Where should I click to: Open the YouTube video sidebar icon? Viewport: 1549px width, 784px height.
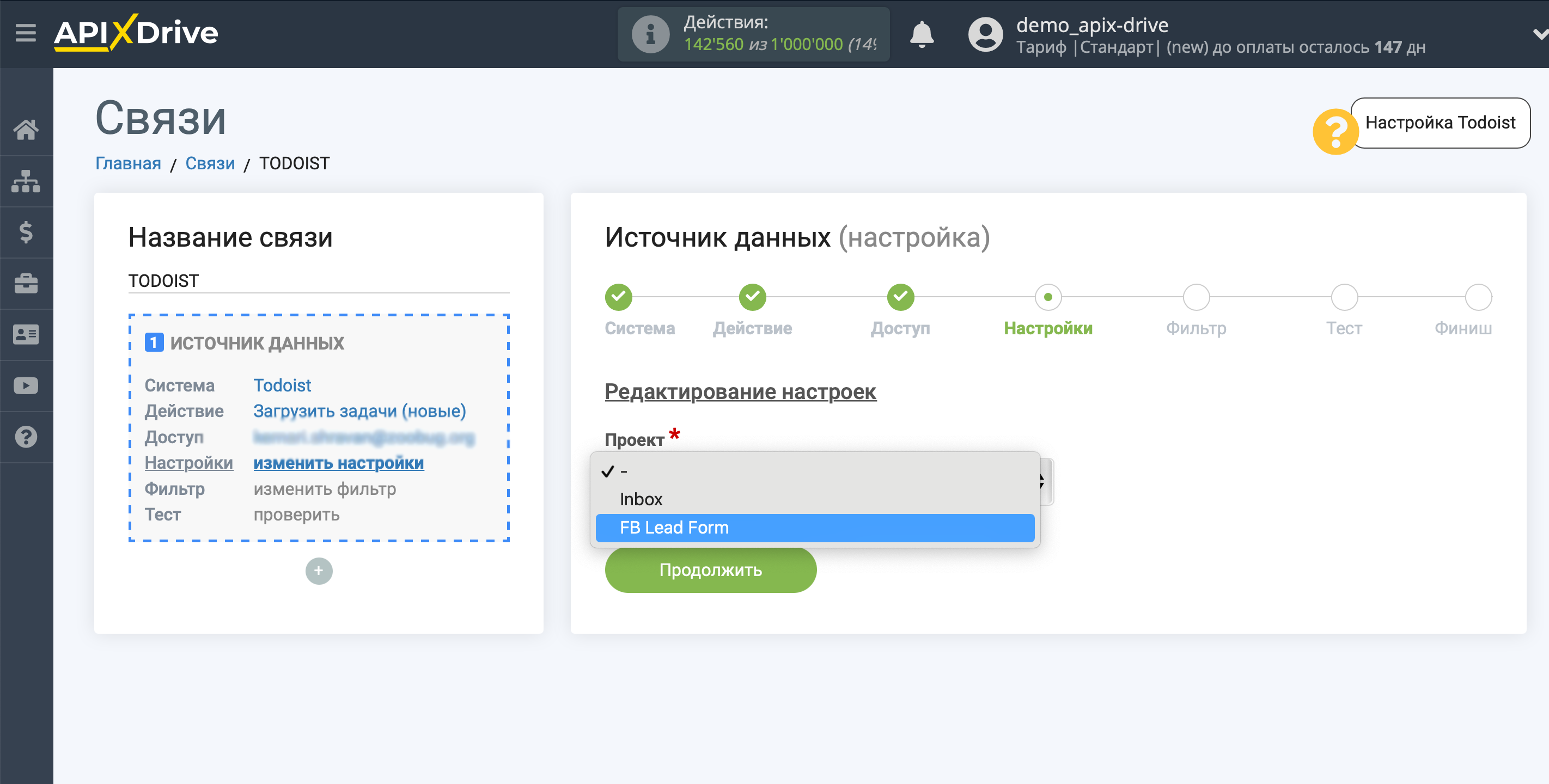pos(26,385)
